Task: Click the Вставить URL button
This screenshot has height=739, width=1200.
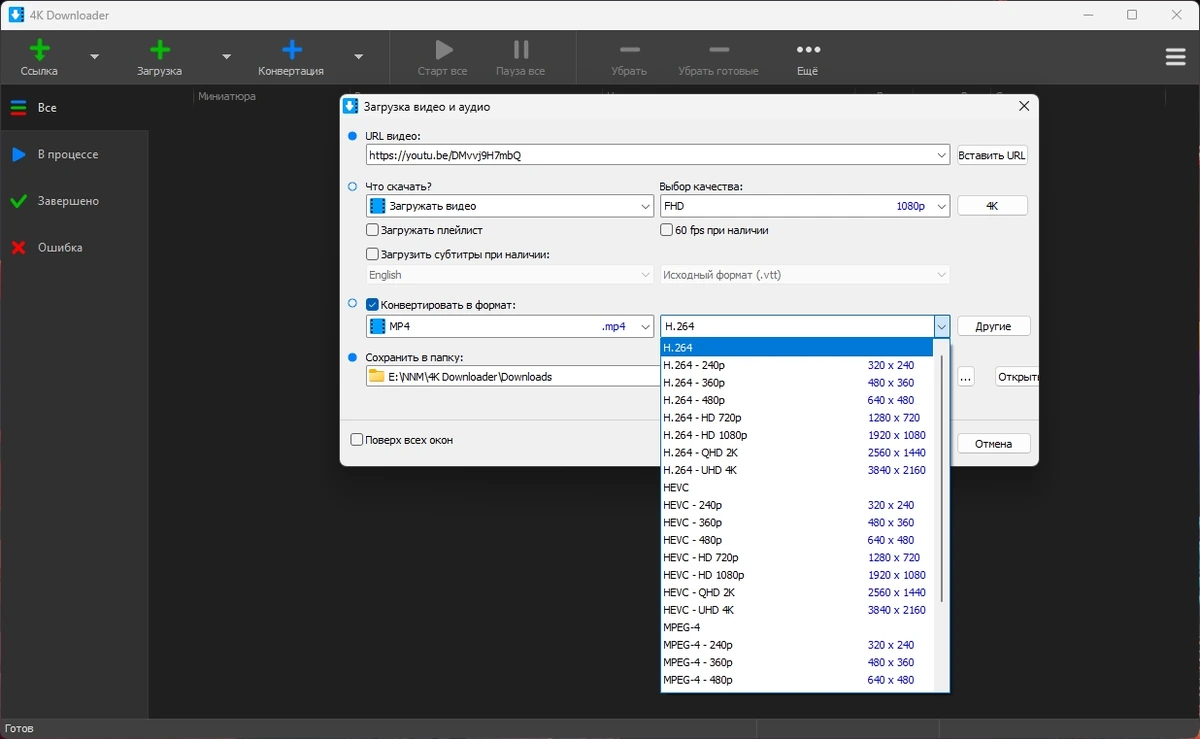Action: point(992,155)
